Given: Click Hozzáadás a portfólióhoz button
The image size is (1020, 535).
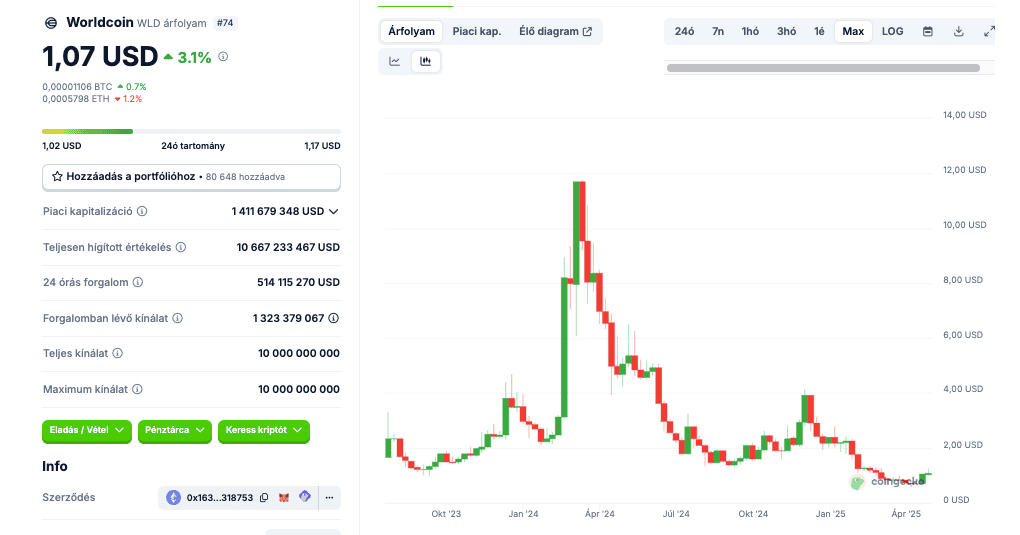Looking at the screenshot, I should tap(191, 177).
